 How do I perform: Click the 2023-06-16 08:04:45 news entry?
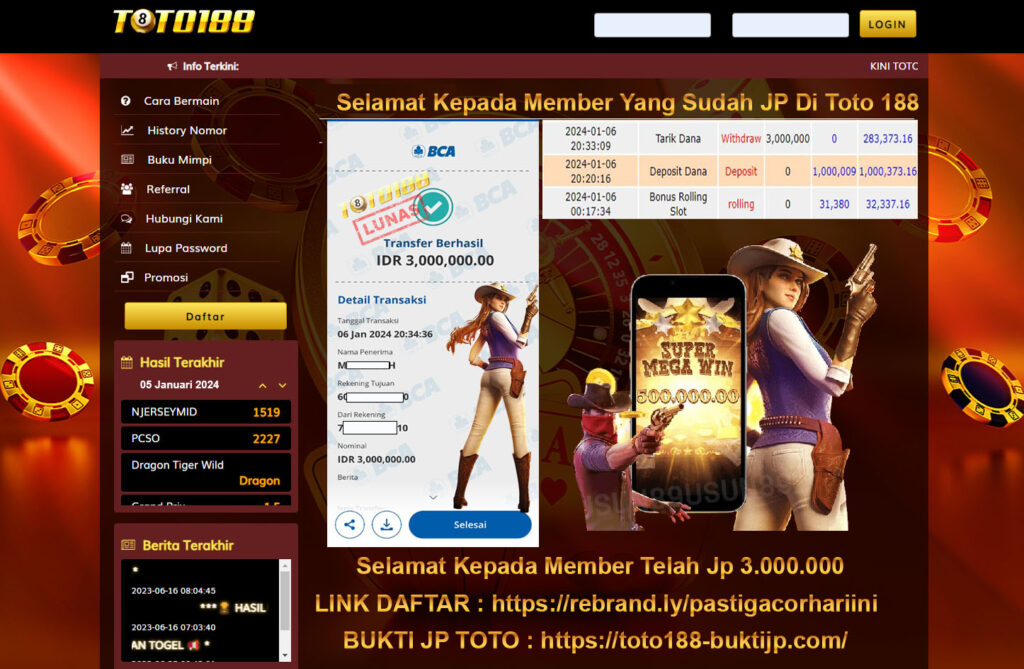(173, 591)
